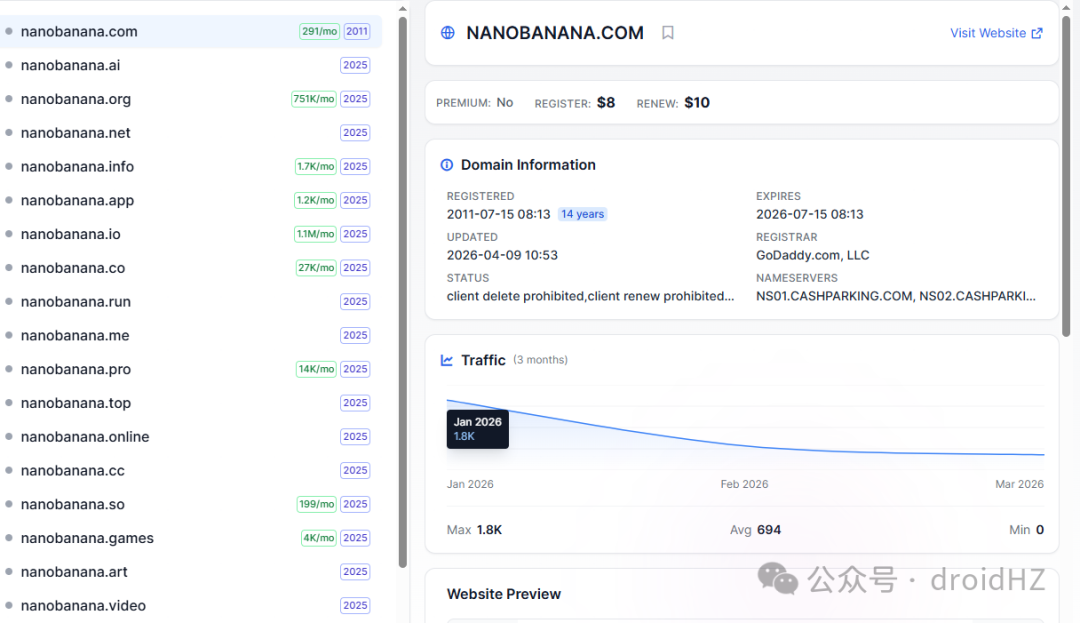Click the Domain Information info icon
The image size is (1080, 623).
tap(446, 165)
